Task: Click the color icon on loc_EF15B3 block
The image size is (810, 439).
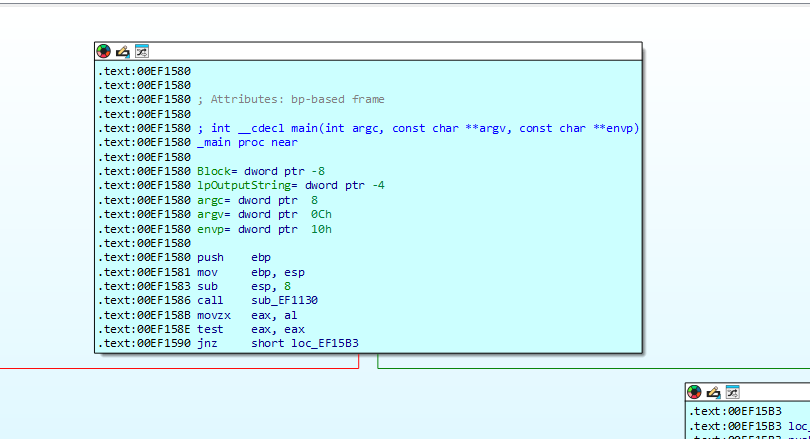Action: [x=694, y=392]
